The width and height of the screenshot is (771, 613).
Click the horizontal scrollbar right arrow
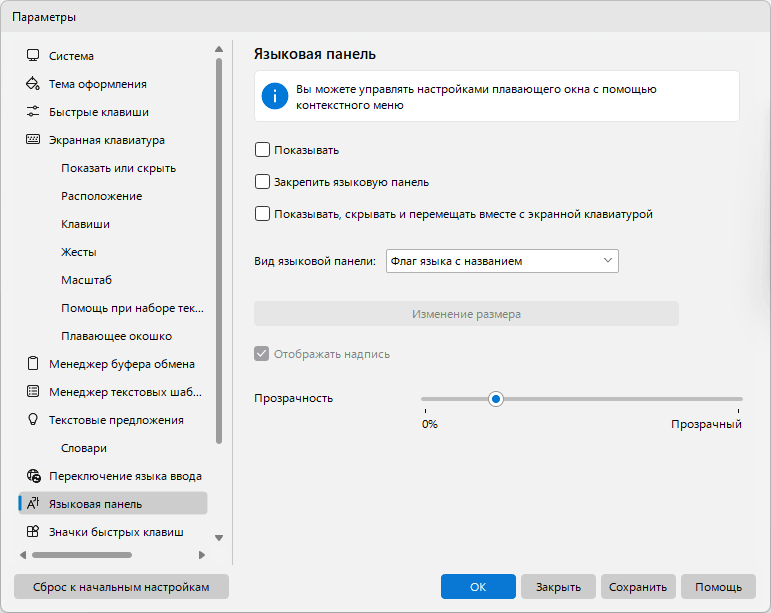[202, 555]
